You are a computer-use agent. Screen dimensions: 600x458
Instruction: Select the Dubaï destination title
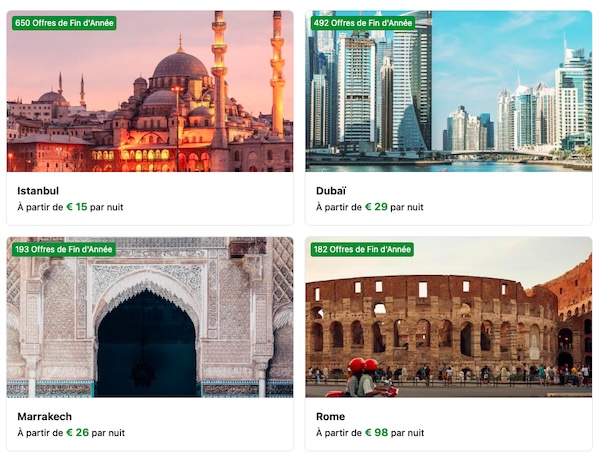pyautogui.click(x=331, y=191)
